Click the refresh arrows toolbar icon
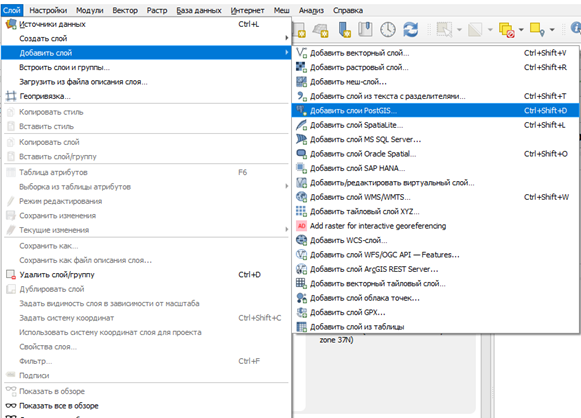This screenshot has width=581, height=418. pyautogui.click(x=411, y=29)
